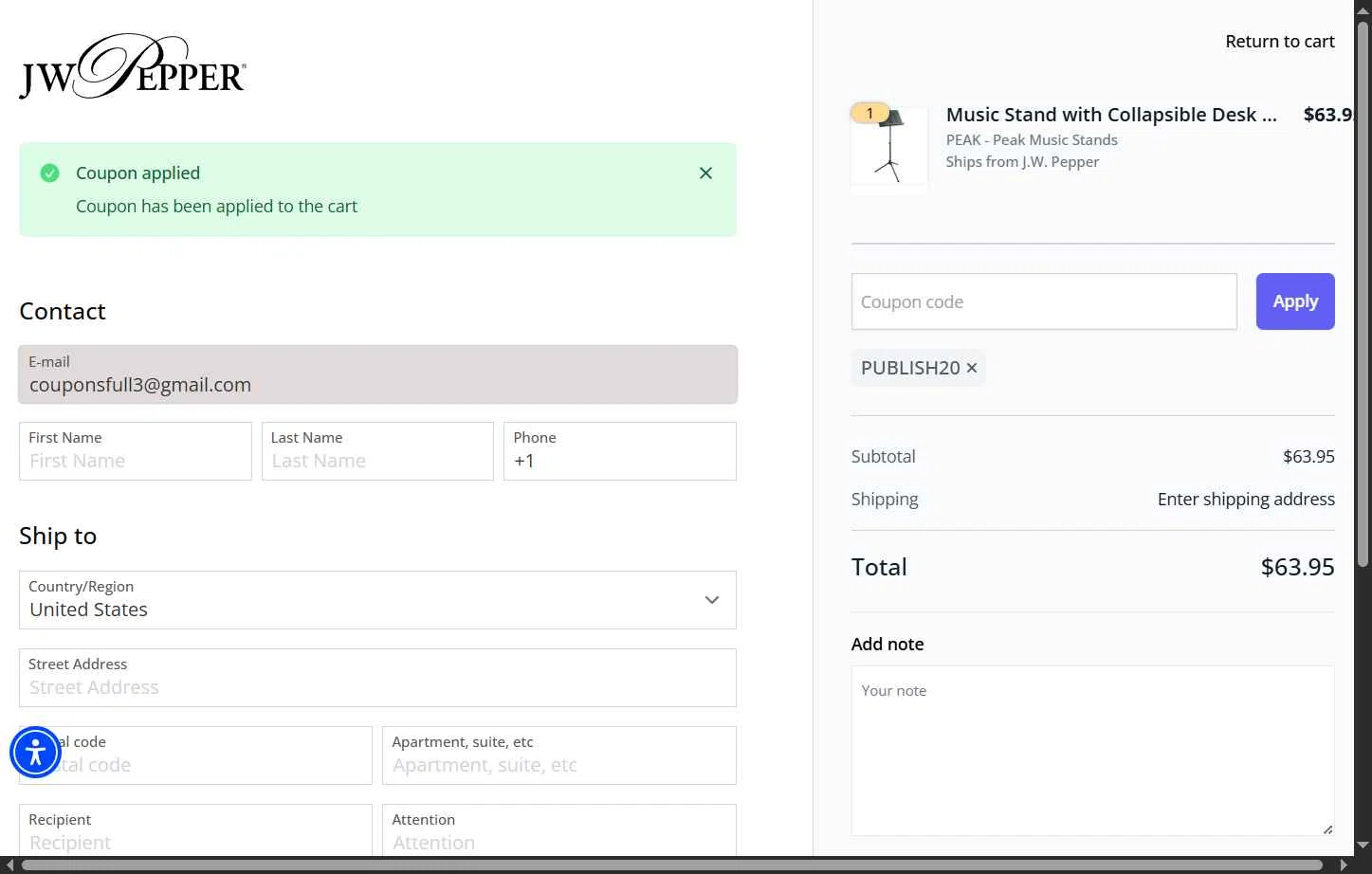Click the JW Pepper logo
This screenshot has width=1372, height=874.
coord(133,66)
